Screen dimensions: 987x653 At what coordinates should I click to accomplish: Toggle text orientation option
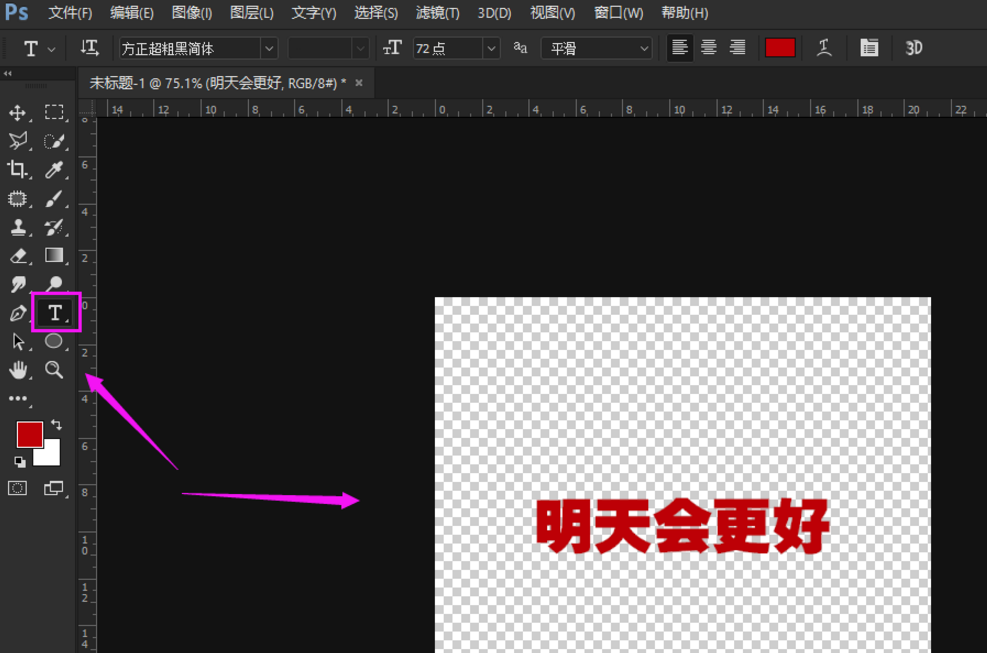tap(89, 47)
